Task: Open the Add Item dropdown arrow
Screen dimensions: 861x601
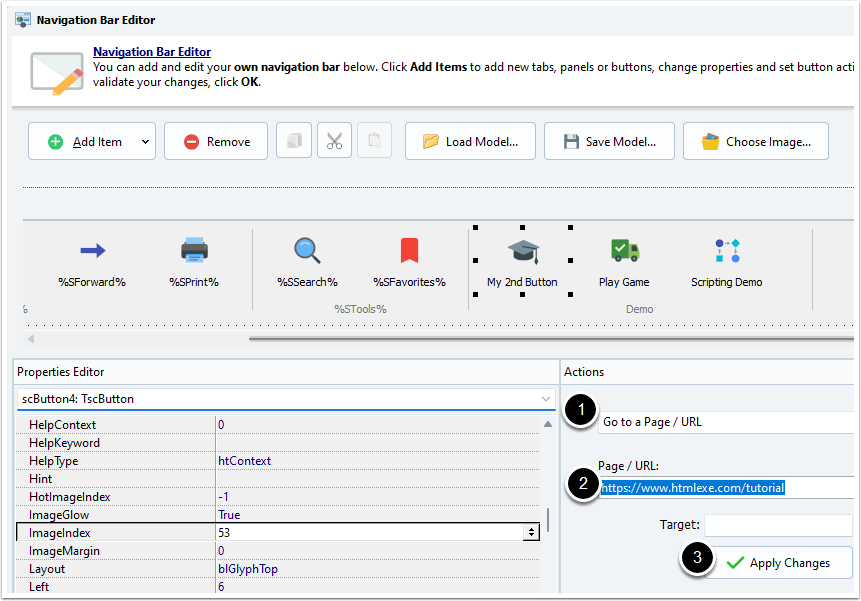Action: (x=145, y=142)
